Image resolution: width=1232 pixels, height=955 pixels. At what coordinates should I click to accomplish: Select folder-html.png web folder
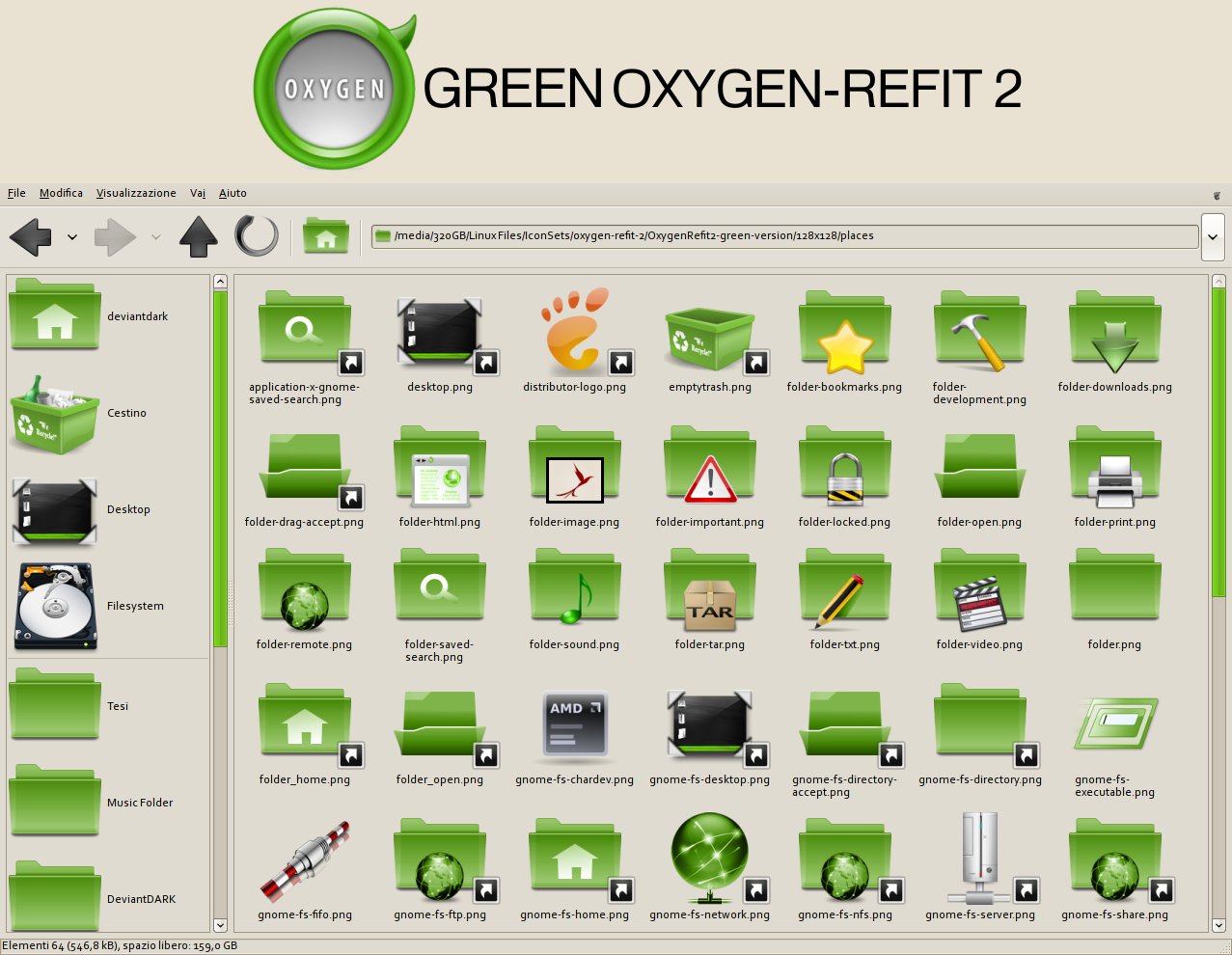pos(440,468)
